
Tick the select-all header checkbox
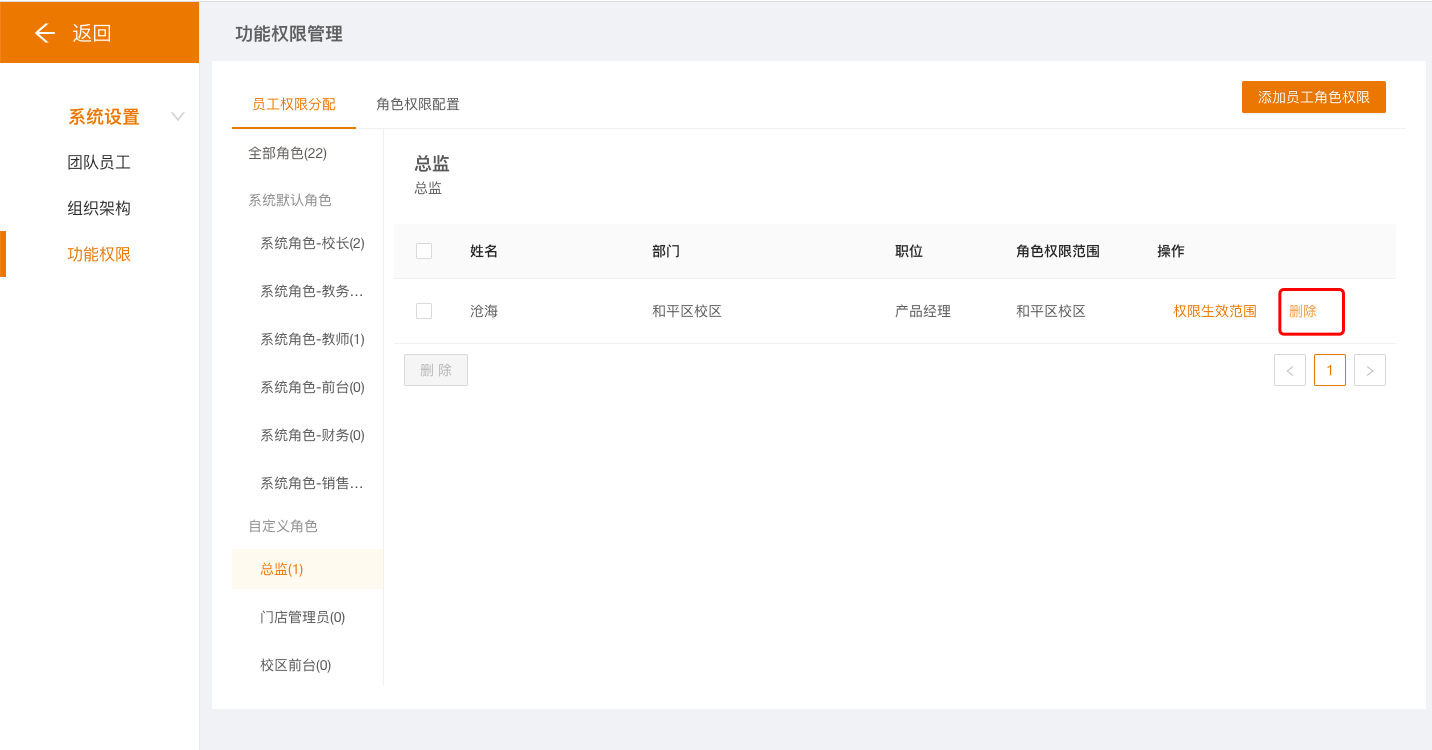424,251
